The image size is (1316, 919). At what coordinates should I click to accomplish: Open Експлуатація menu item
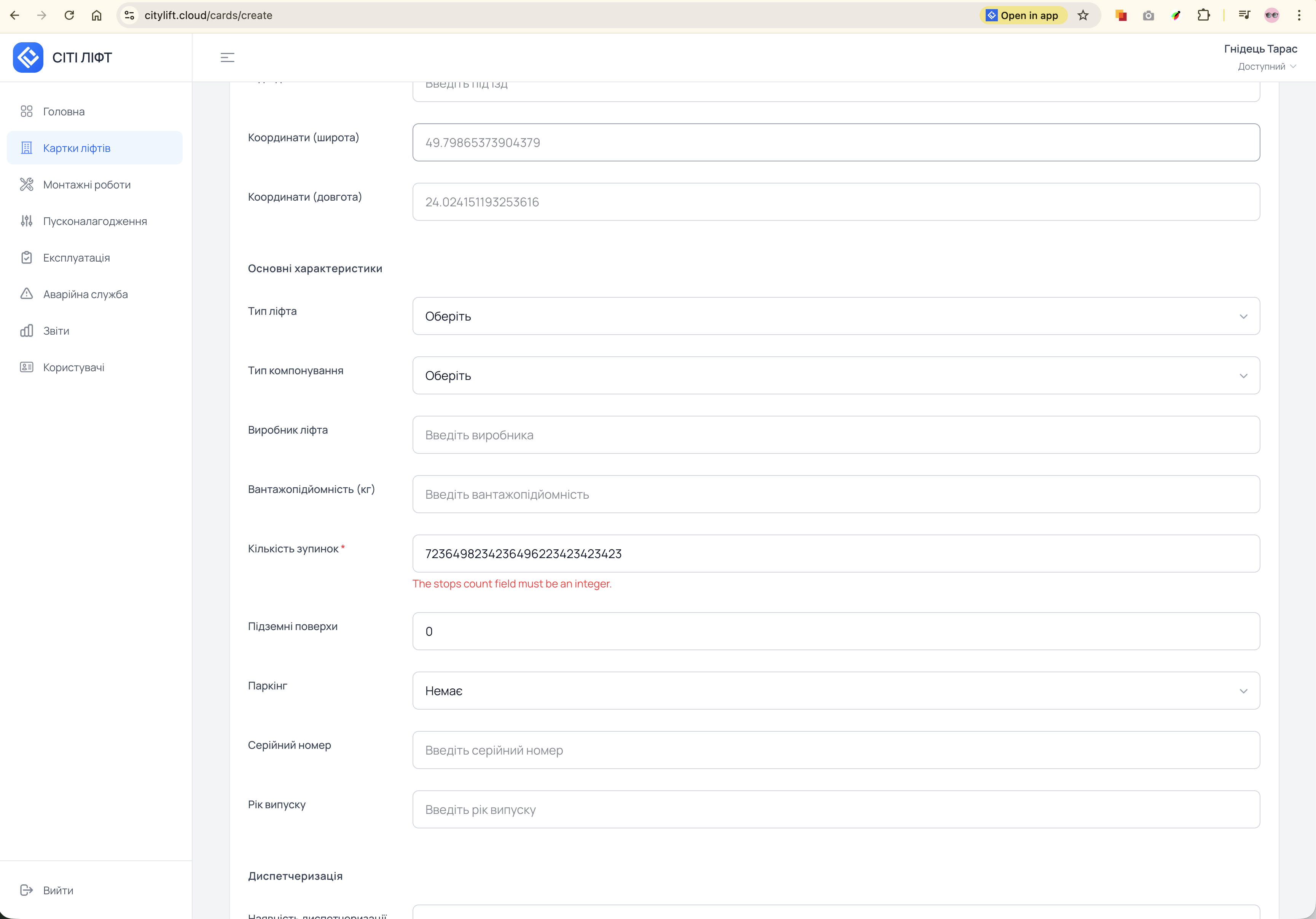[x=76, y=257]
